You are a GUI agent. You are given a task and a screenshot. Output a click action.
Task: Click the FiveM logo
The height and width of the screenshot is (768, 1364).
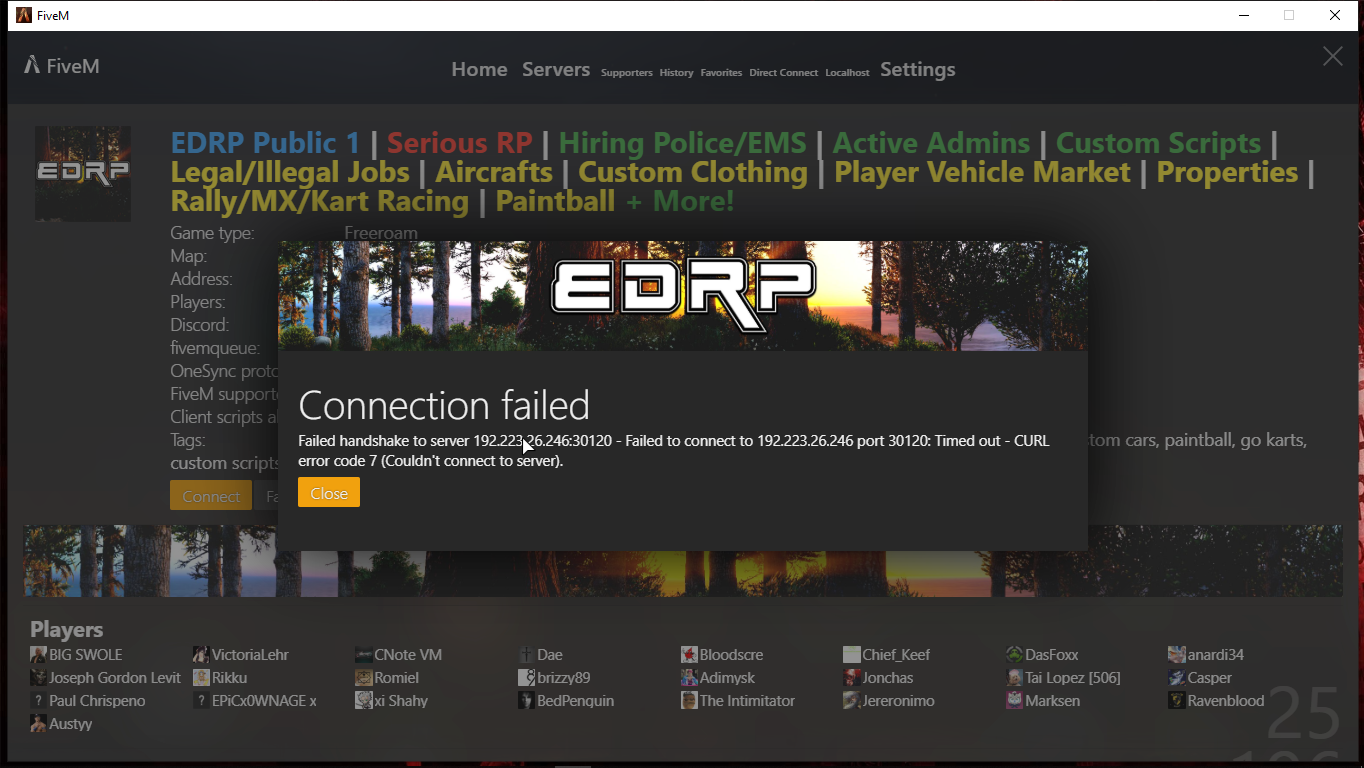(62, 66)
